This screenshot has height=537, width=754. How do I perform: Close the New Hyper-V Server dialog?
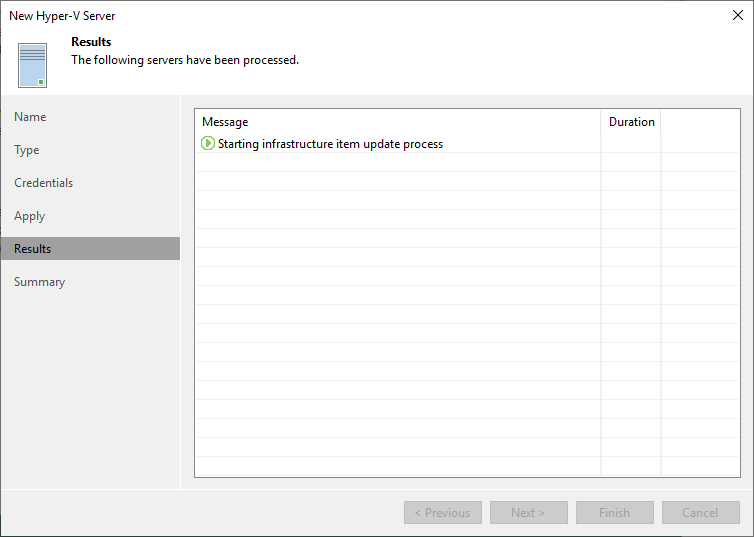pyautogui.click(x=738, y=15)
